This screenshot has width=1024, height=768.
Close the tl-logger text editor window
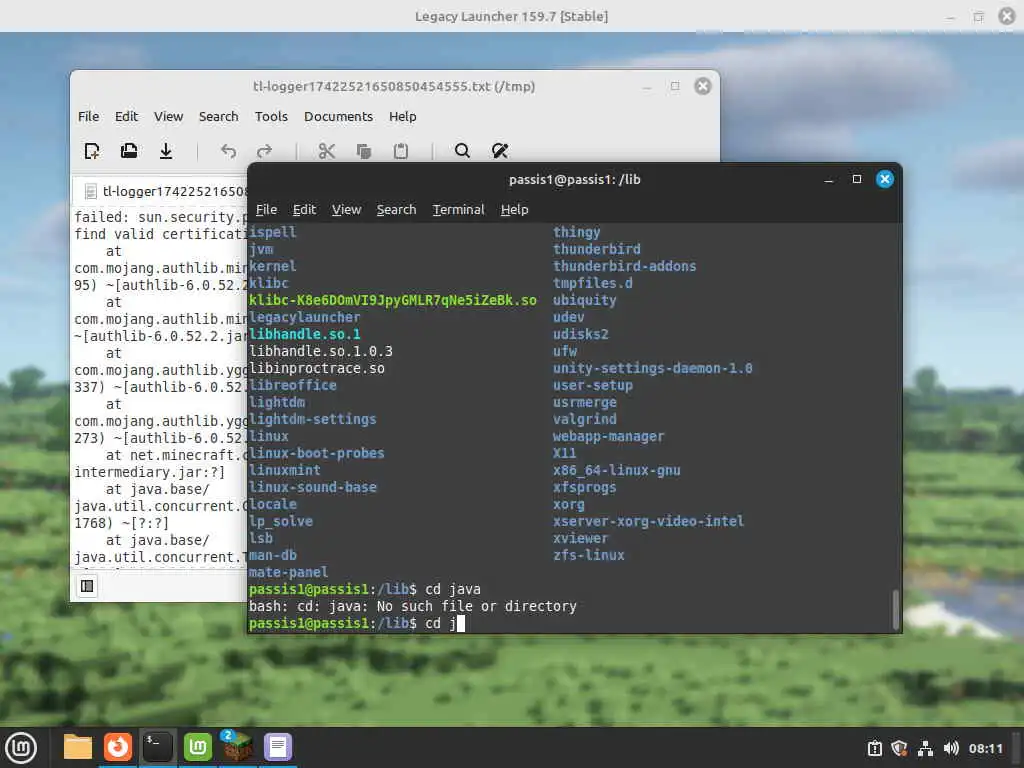(x=703, y=86)
